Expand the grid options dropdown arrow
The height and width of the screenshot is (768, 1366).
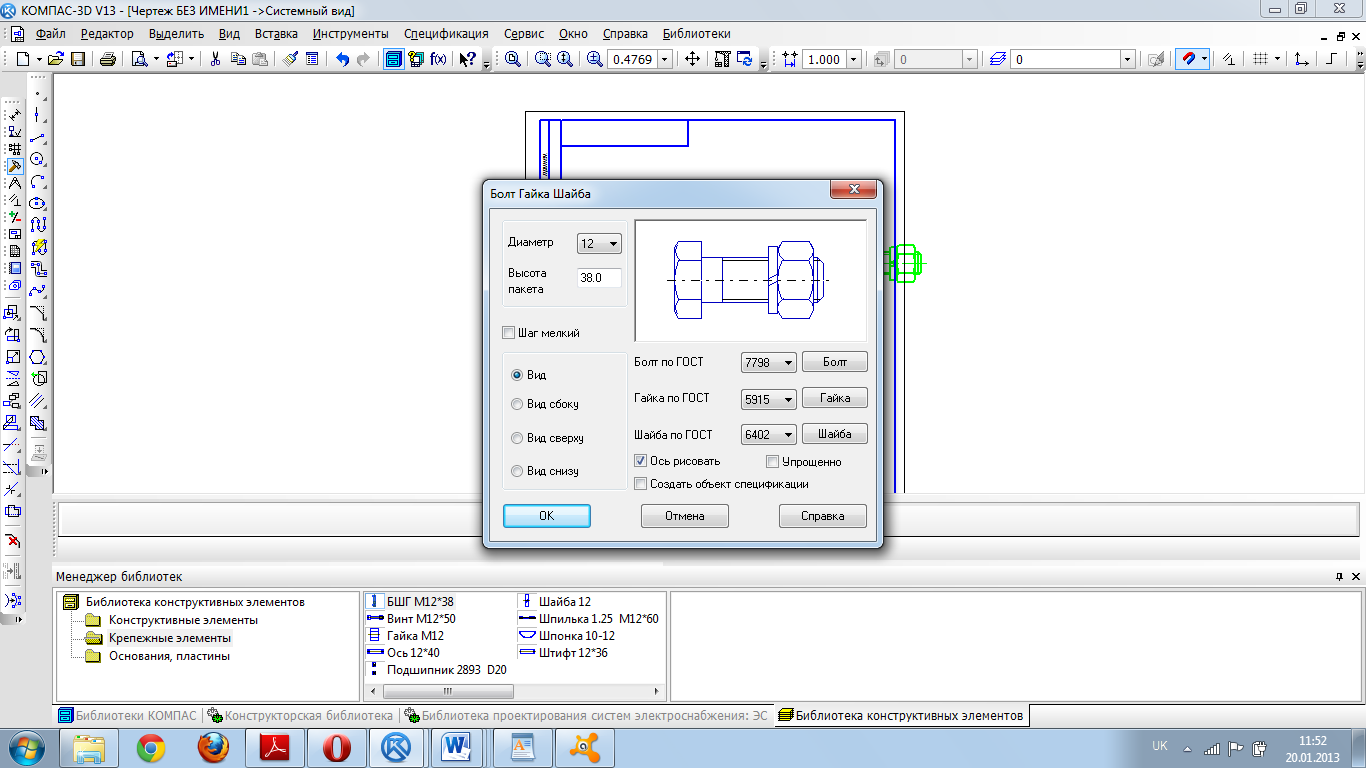1278,59
